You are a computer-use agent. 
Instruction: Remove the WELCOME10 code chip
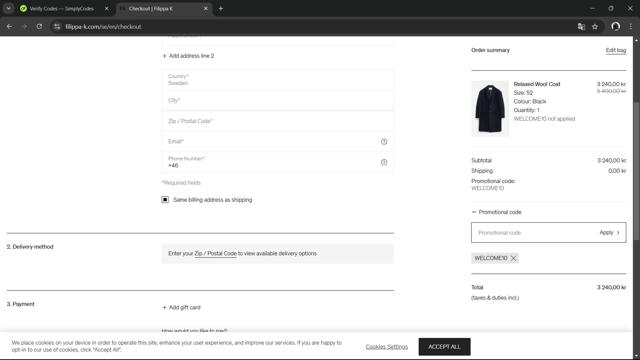[x=513, y=258]
